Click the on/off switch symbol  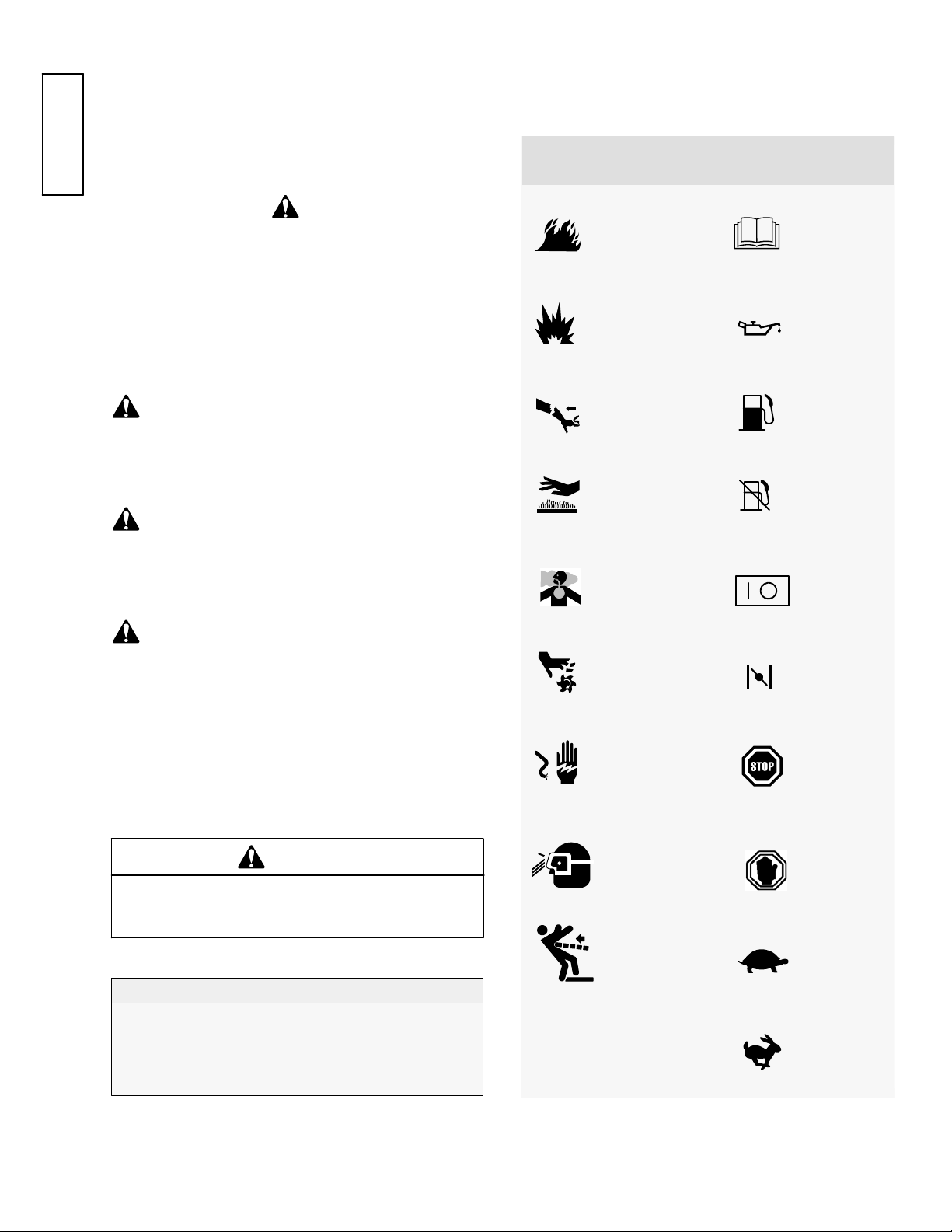point(762,591)
